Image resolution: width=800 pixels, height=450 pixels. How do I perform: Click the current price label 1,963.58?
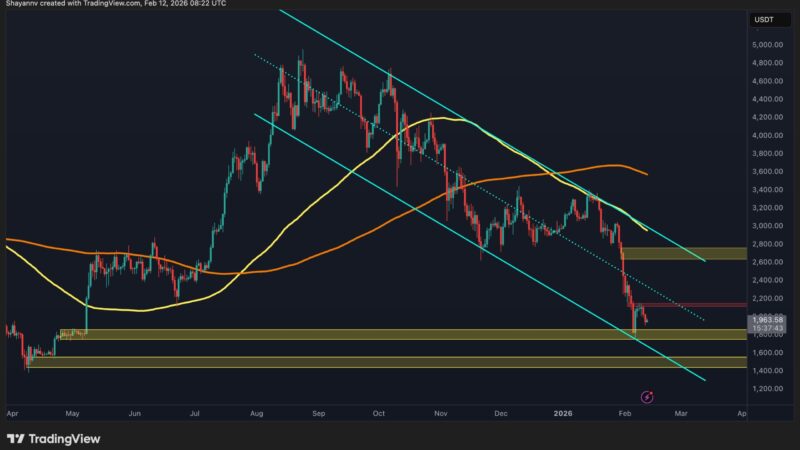tap(767, 320)
